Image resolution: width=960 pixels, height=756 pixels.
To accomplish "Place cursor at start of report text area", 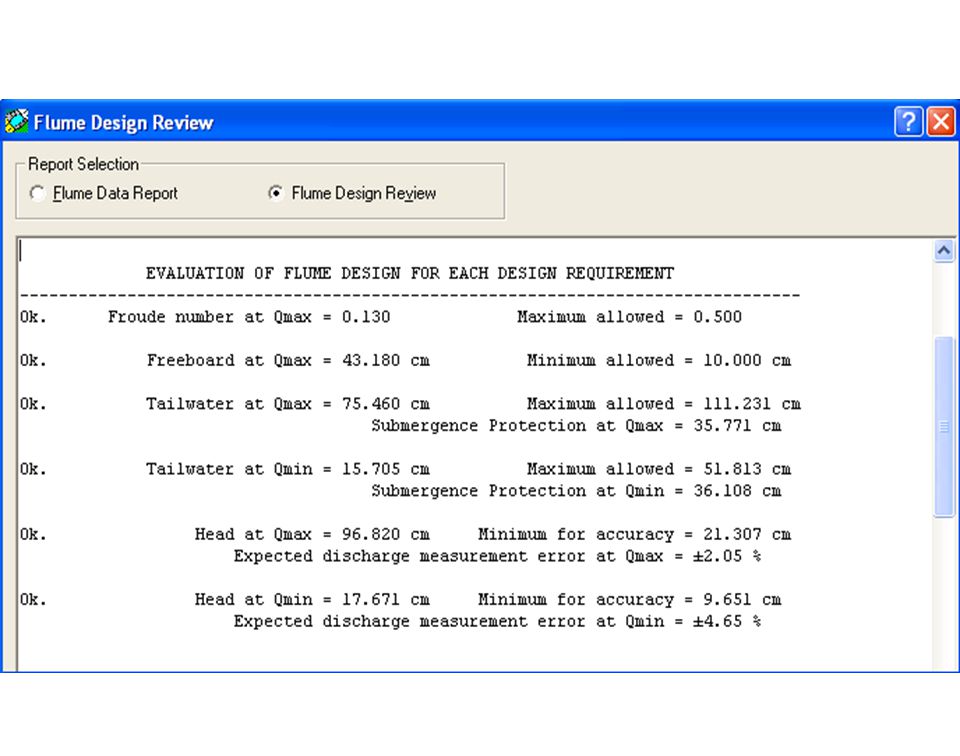I will pos(21,251).
